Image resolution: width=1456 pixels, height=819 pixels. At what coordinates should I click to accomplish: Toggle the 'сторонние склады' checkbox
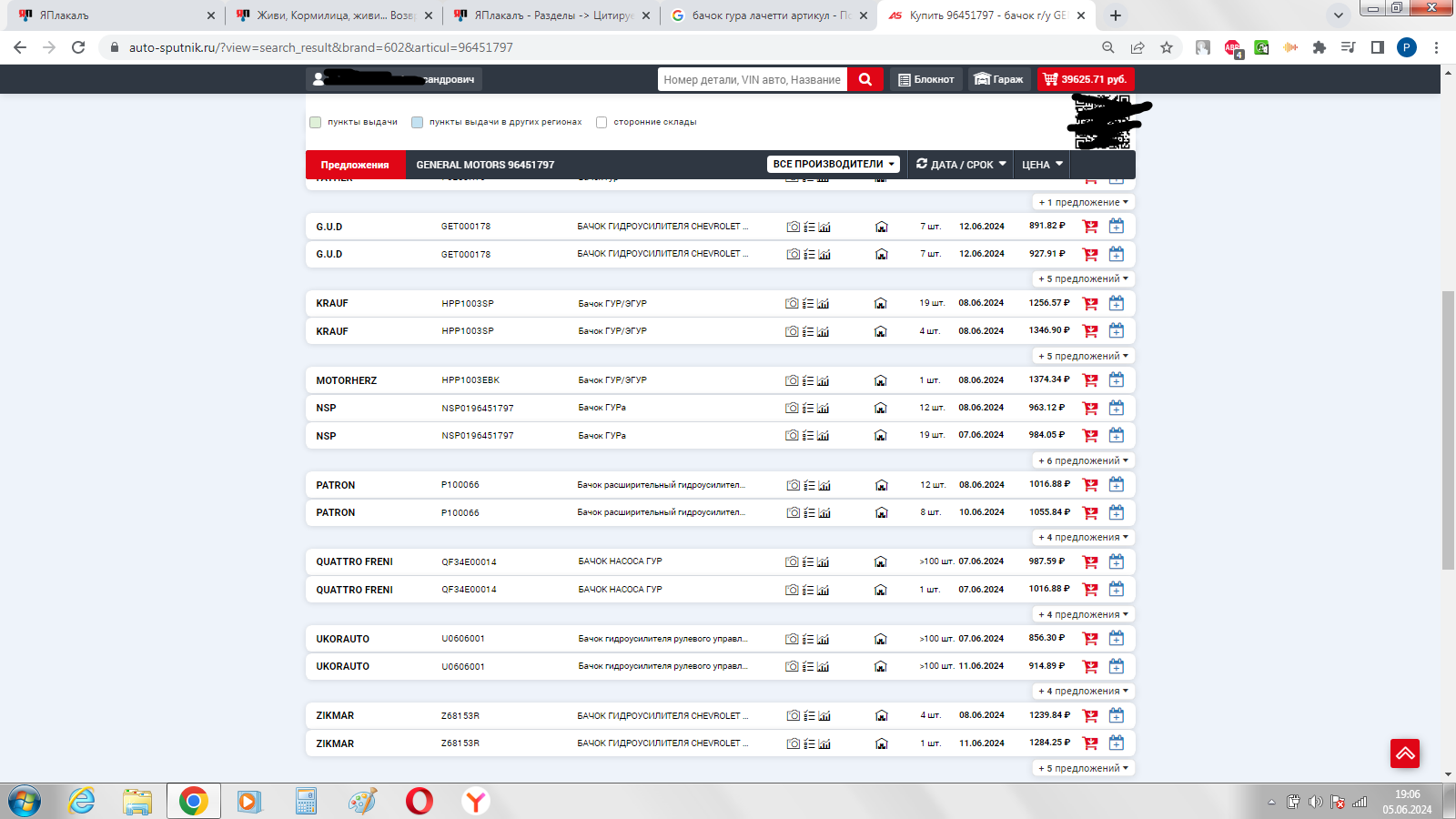coord(602,122)
